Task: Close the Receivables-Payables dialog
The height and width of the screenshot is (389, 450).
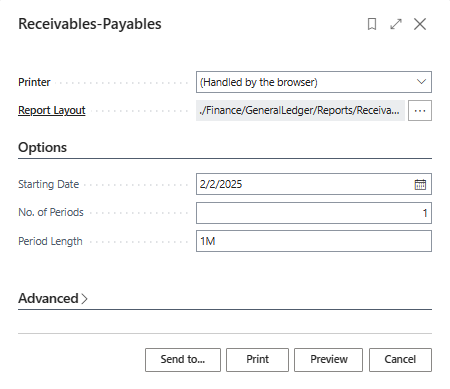Action: 420,24
